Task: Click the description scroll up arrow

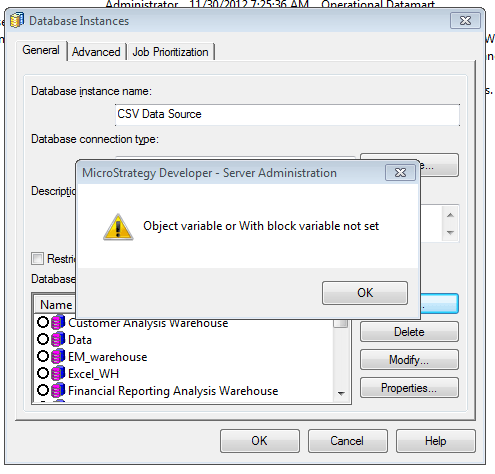Action: pos(450,215)
